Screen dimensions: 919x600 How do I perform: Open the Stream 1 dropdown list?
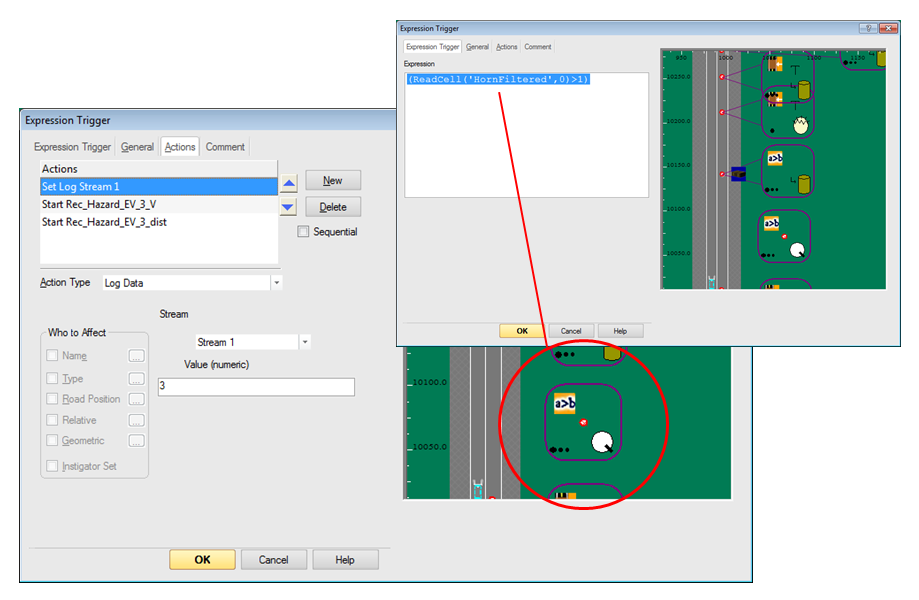tap(305, 342)
